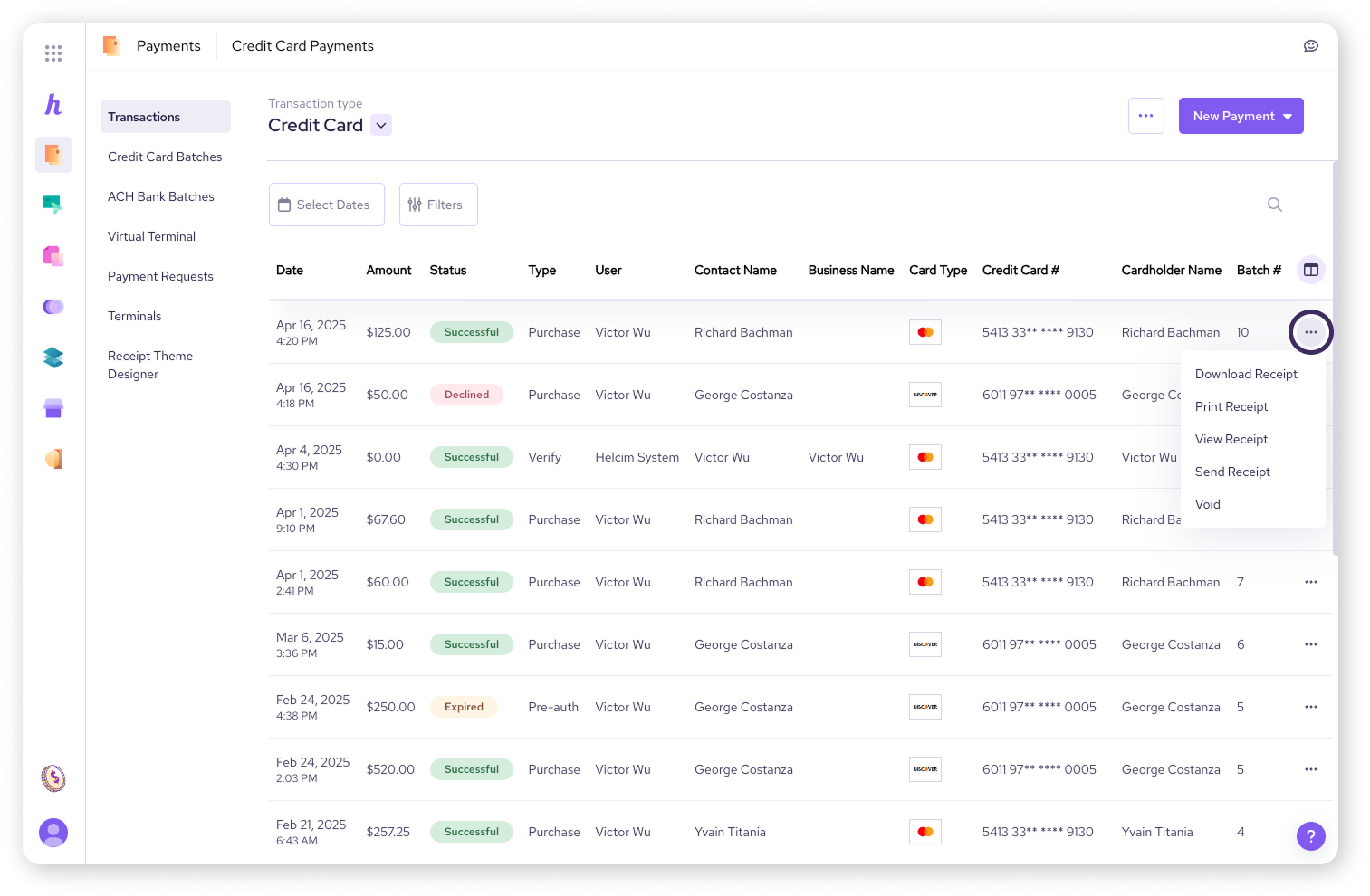Viewport: 1370px width, 896px height.
Task: Click the Helcim logo icon
Action: coord(53,104)
